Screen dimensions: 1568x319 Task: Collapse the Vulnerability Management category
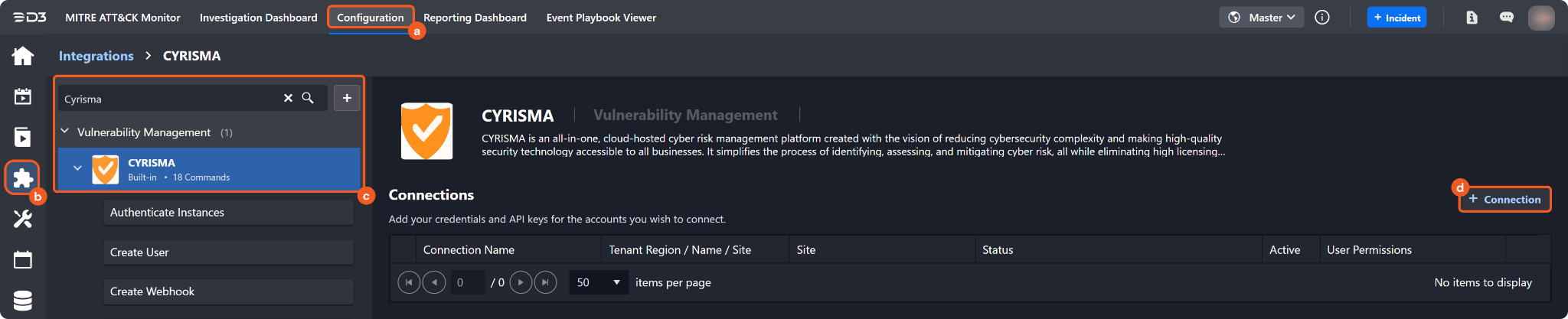(65, 132)
